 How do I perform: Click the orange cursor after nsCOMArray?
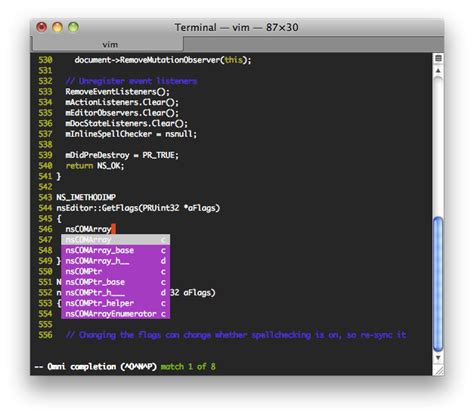tap(113, 229)
